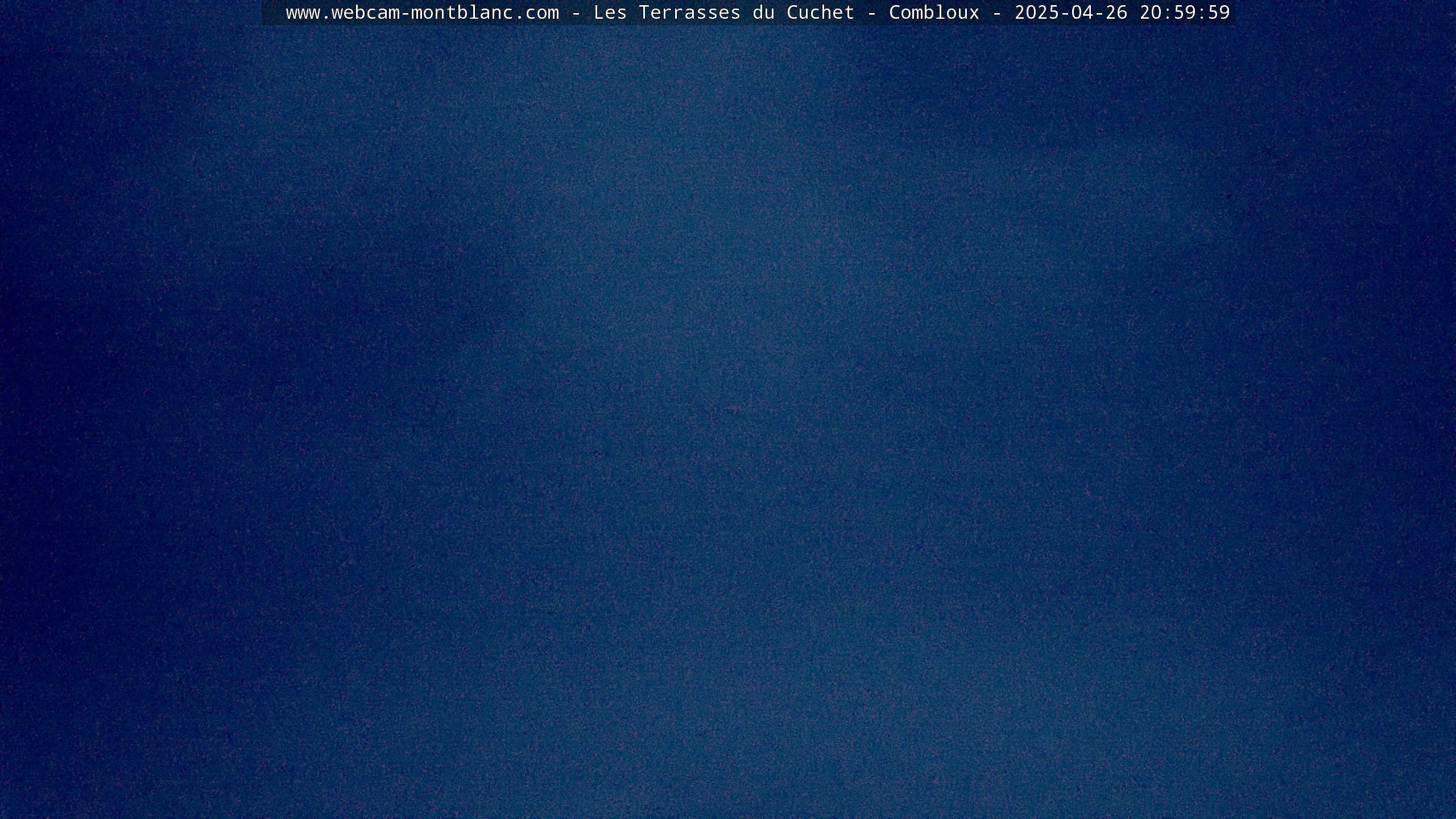Click the word "Cuchet" in the caption
This screenshot has height=819, width=1456.
click(x=820, y=13)
